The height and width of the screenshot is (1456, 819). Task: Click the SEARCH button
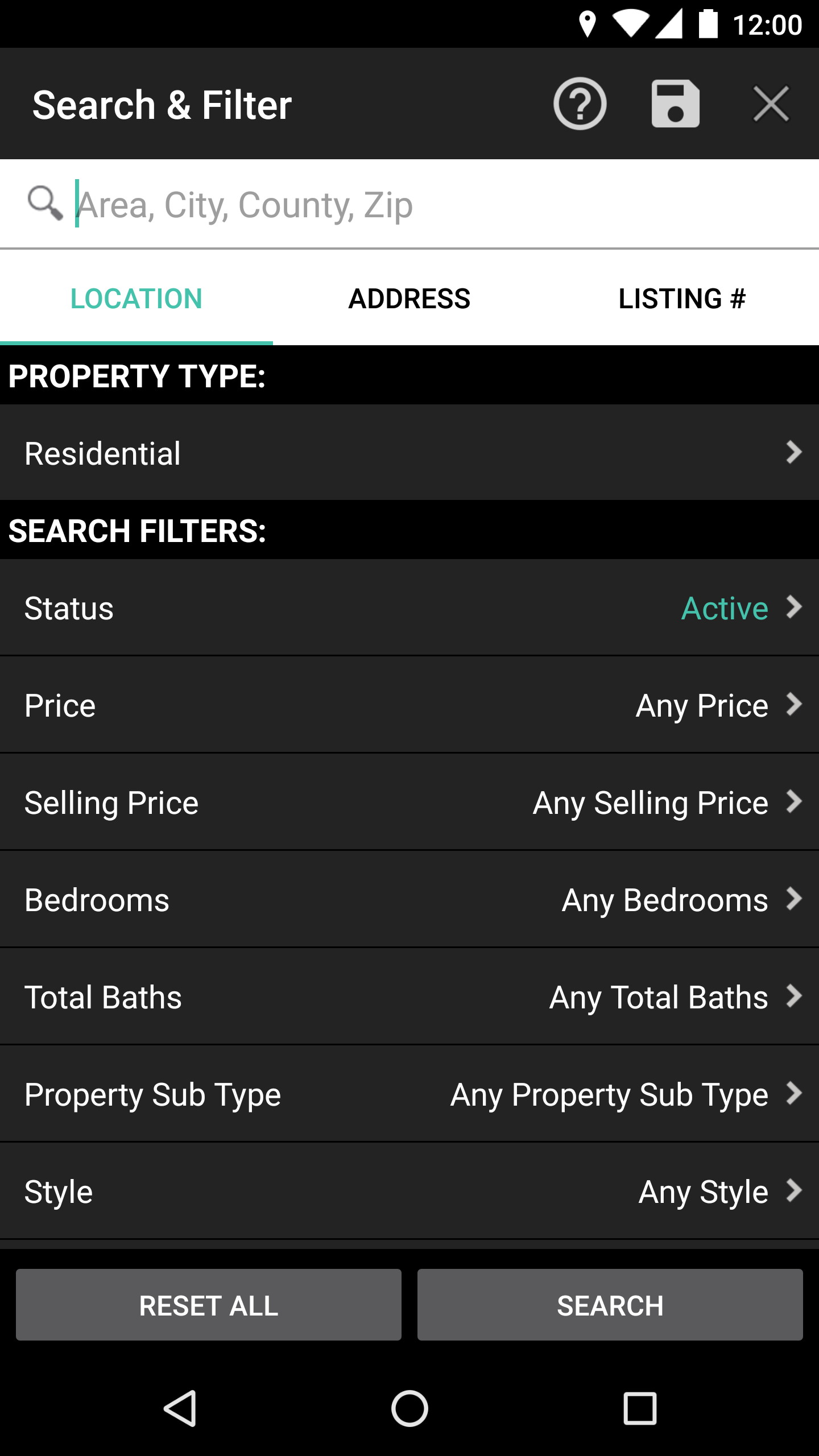point(610,1305)
